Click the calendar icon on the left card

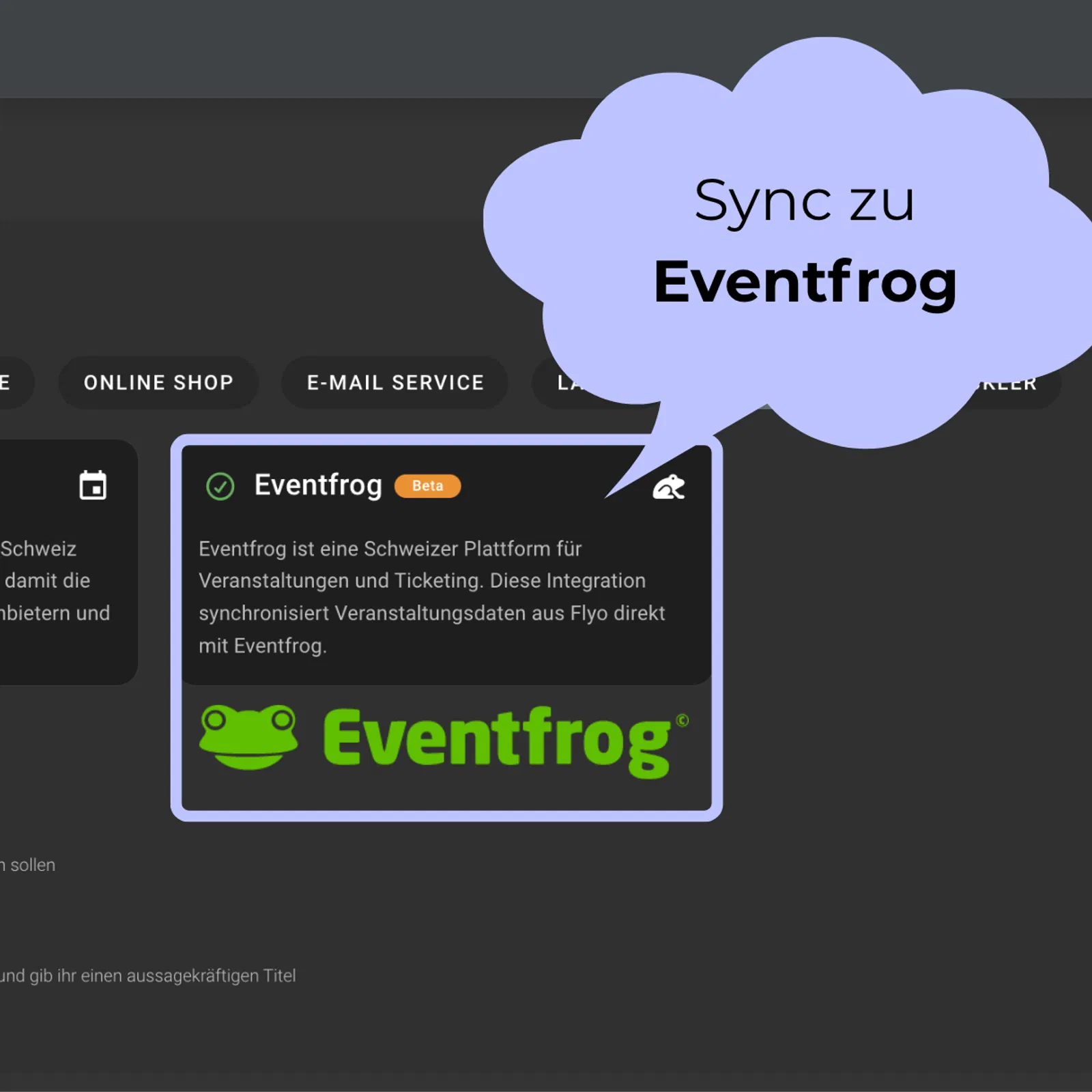[93, 485]
